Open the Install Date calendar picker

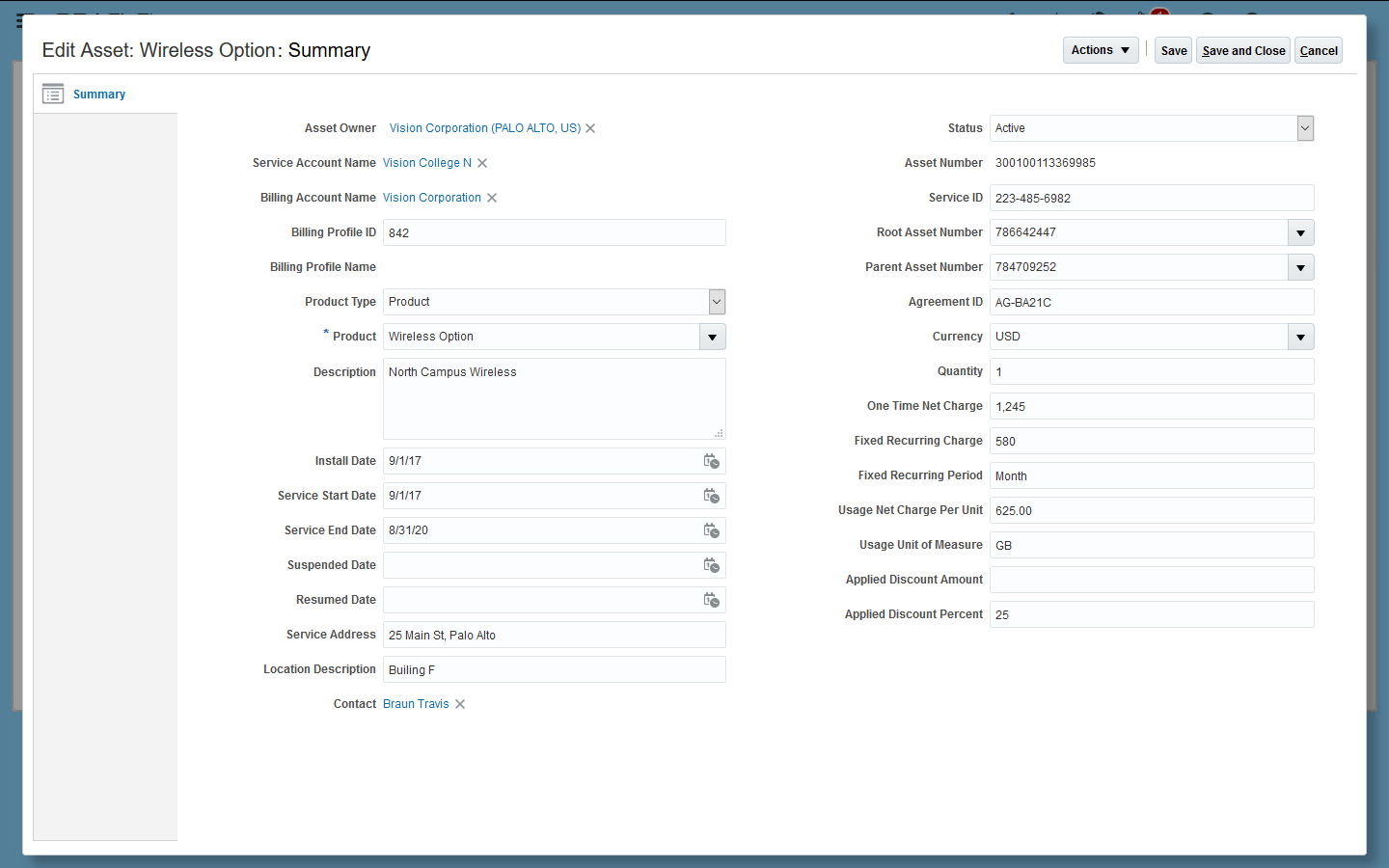[711, 461]
